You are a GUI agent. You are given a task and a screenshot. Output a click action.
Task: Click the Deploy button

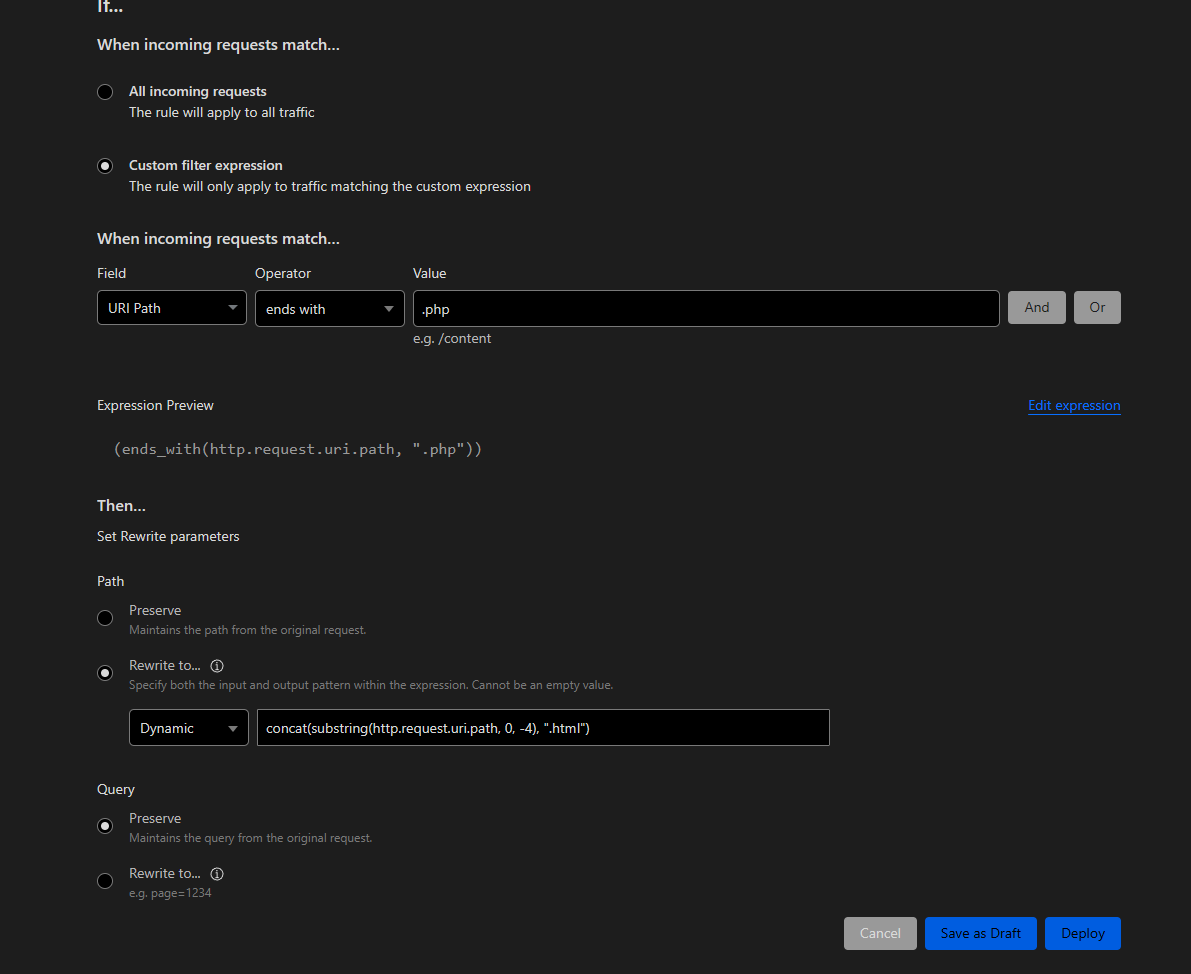pos(1082,933)
